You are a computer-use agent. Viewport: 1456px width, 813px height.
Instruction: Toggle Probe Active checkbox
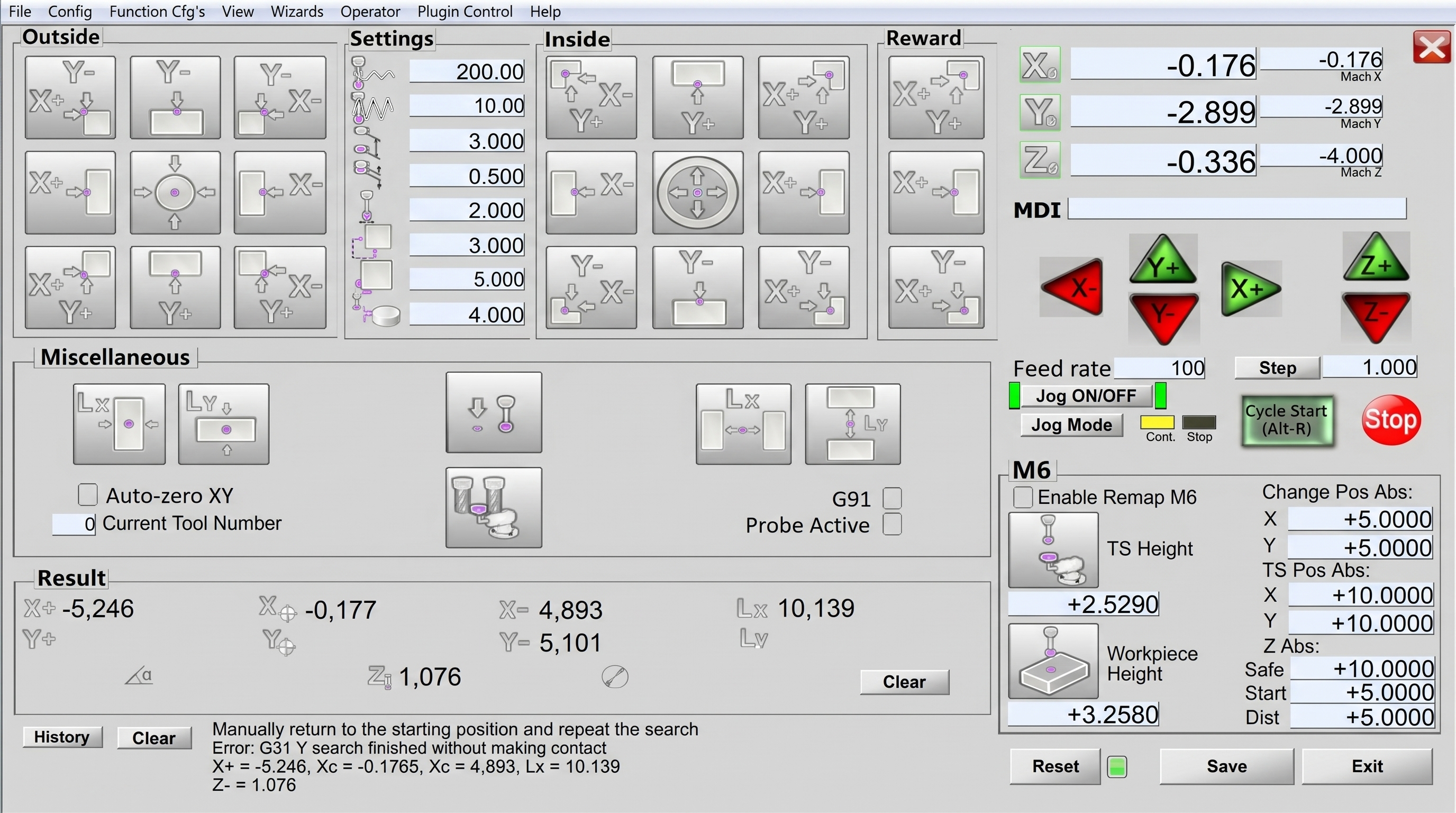(x=892, y=524)
